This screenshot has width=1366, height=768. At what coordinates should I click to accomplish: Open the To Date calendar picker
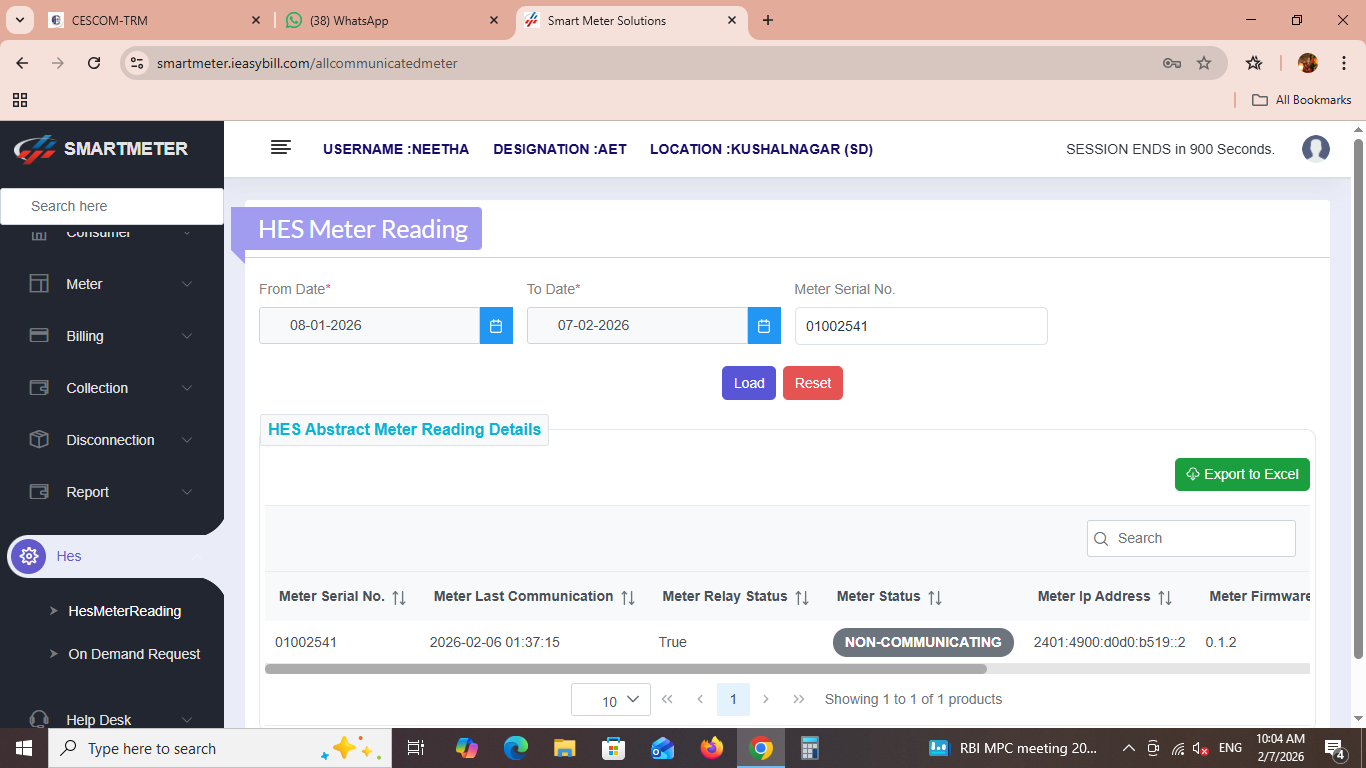764,326
